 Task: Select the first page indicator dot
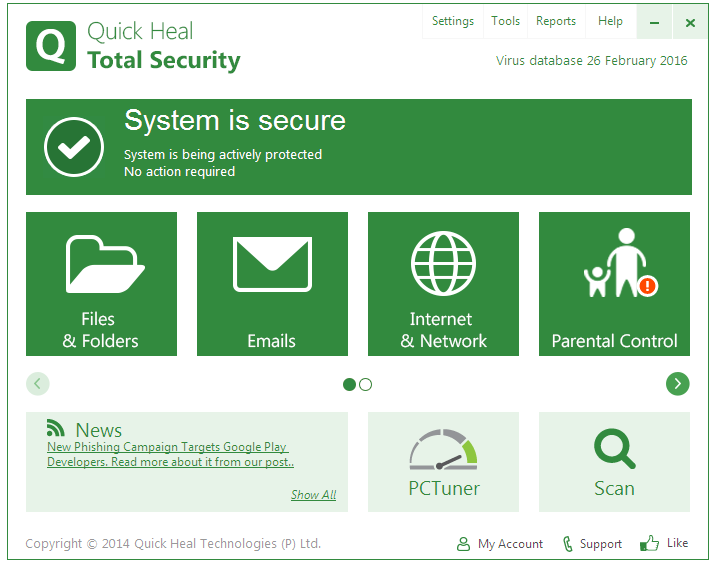pyautogui.click(x=349, y=384)
